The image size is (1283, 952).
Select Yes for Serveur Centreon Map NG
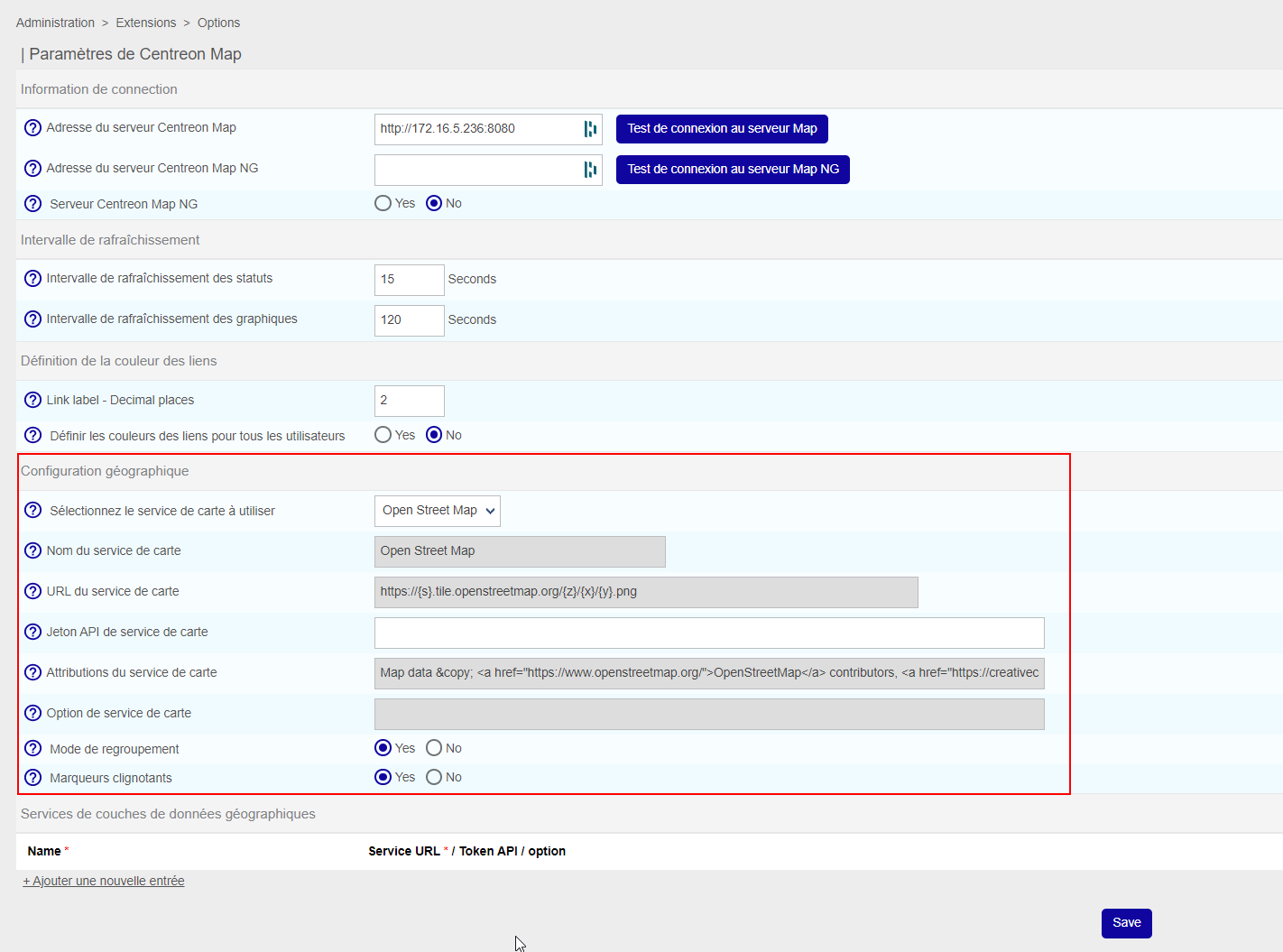[x=383, y=204]
